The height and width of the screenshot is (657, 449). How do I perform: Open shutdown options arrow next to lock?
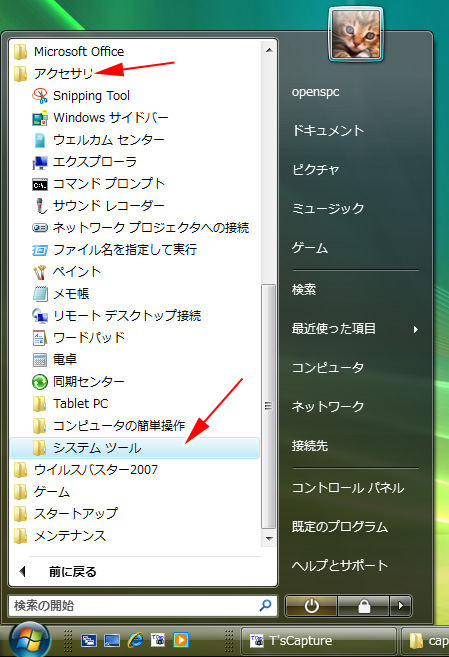401,606
